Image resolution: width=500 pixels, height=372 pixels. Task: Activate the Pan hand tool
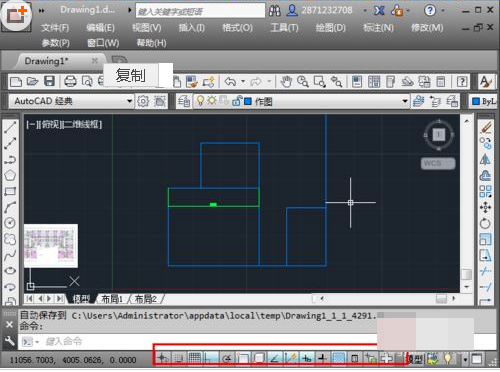pos(286,81)
